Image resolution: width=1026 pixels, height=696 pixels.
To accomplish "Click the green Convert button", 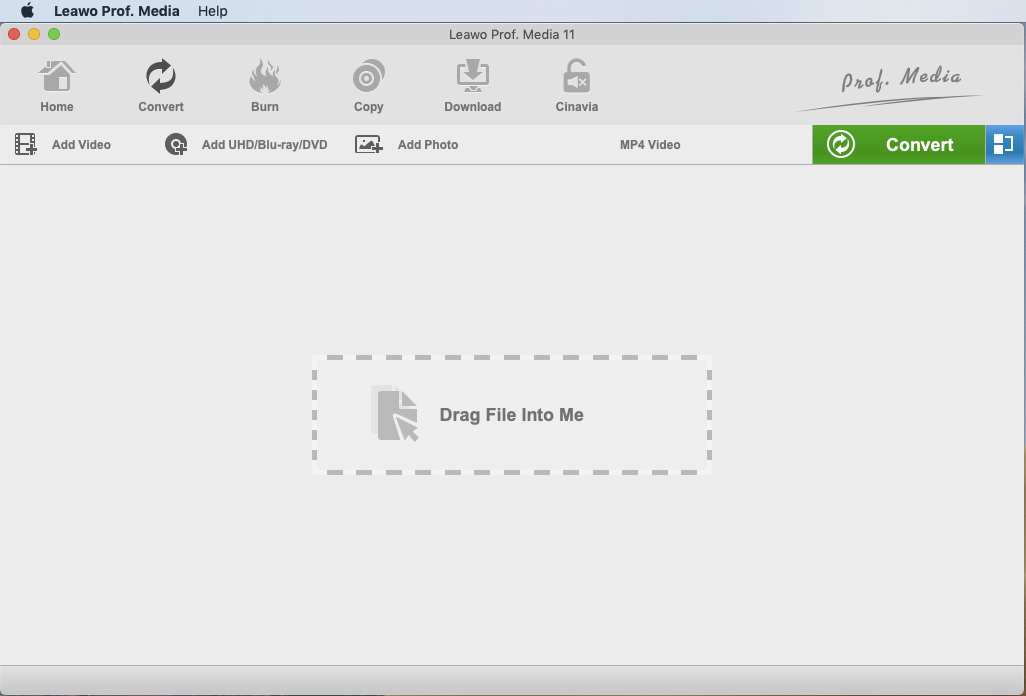I will coord(898,145).
